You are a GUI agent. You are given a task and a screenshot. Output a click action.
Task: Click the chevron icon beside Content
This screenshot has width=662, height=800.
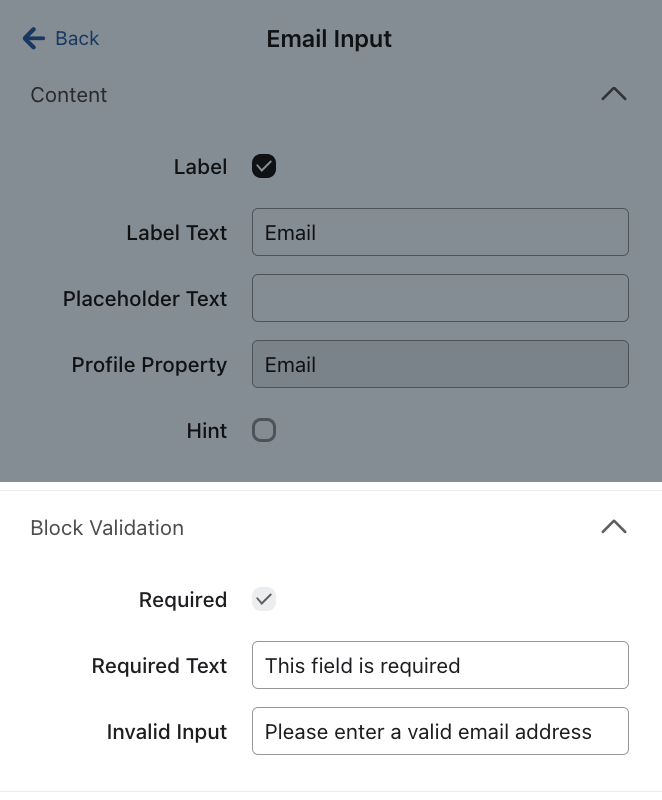click(613, 94)
